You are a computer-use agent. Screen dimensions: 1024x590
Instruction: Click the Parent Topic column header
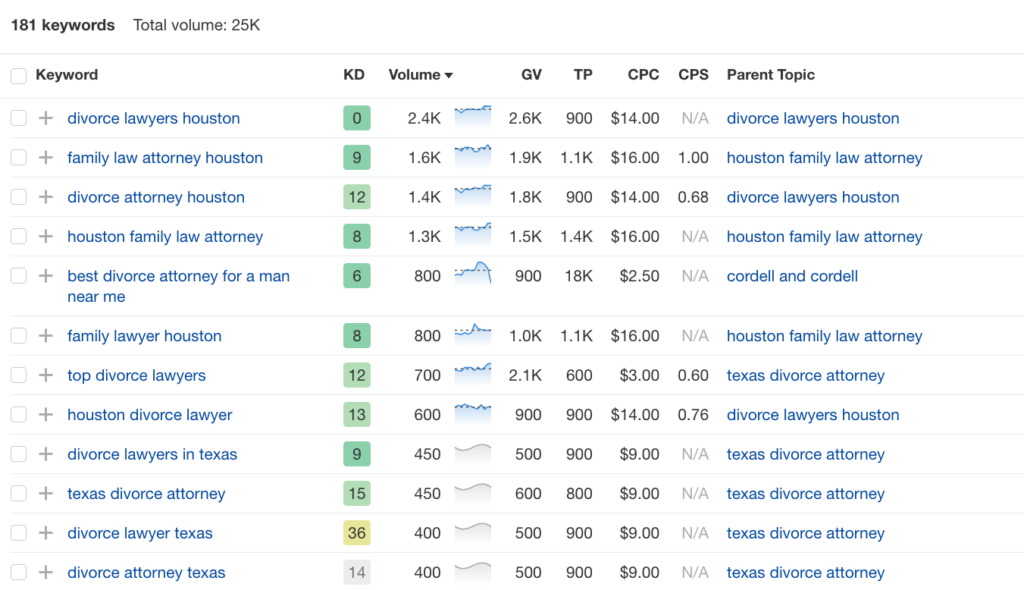tap(770, 75)
